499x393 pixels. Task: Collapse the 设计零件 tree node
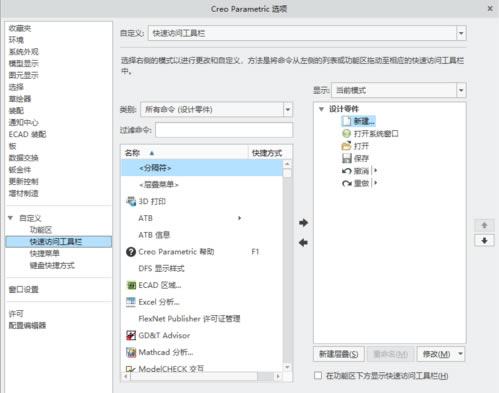click(321, 109)
